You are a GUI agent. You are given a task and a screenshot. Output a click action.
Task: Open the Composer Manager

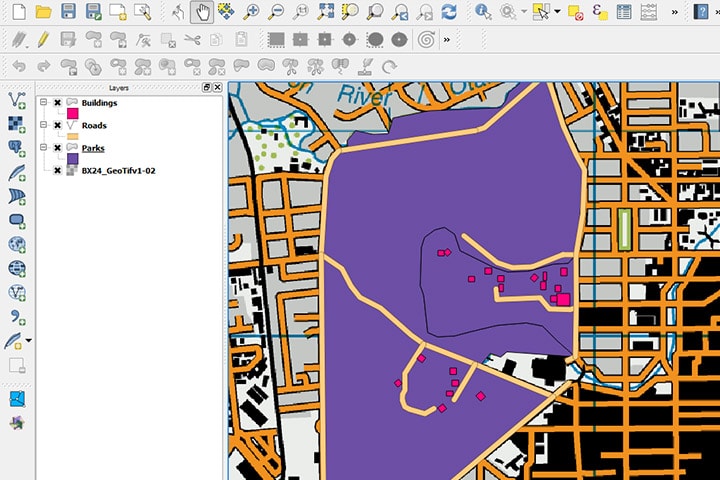[x=143, y=12]
